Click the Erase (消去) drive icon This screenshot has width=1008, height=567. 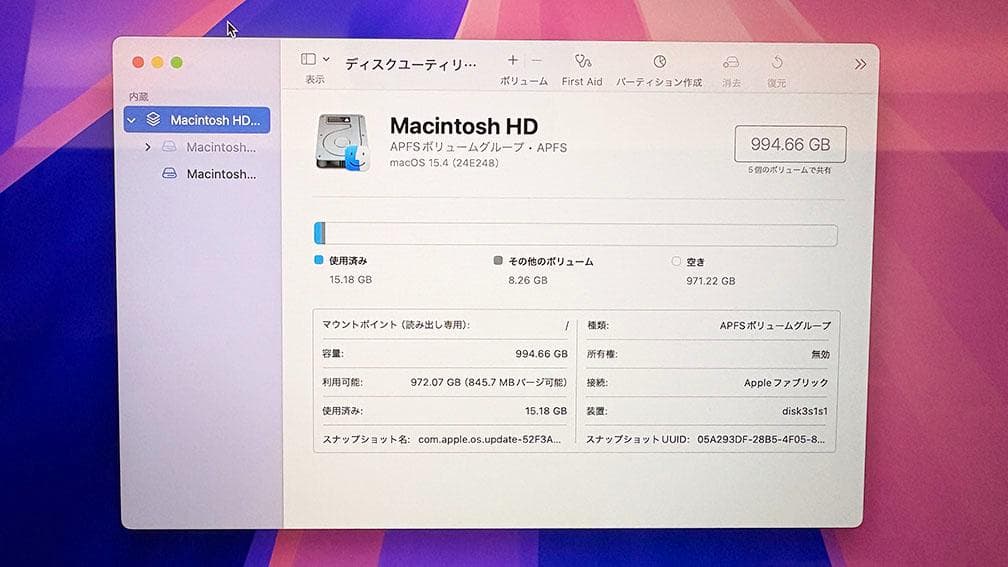coord(731,62)
